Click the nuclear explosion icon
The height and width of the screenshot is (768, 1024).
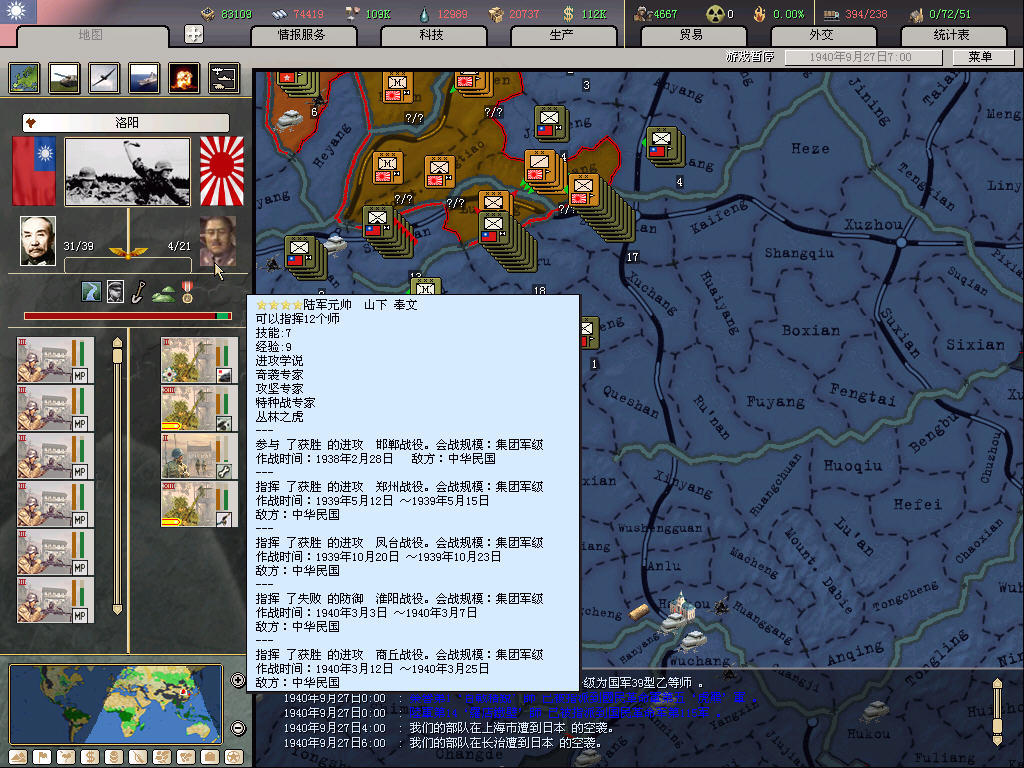coord(183,78)
